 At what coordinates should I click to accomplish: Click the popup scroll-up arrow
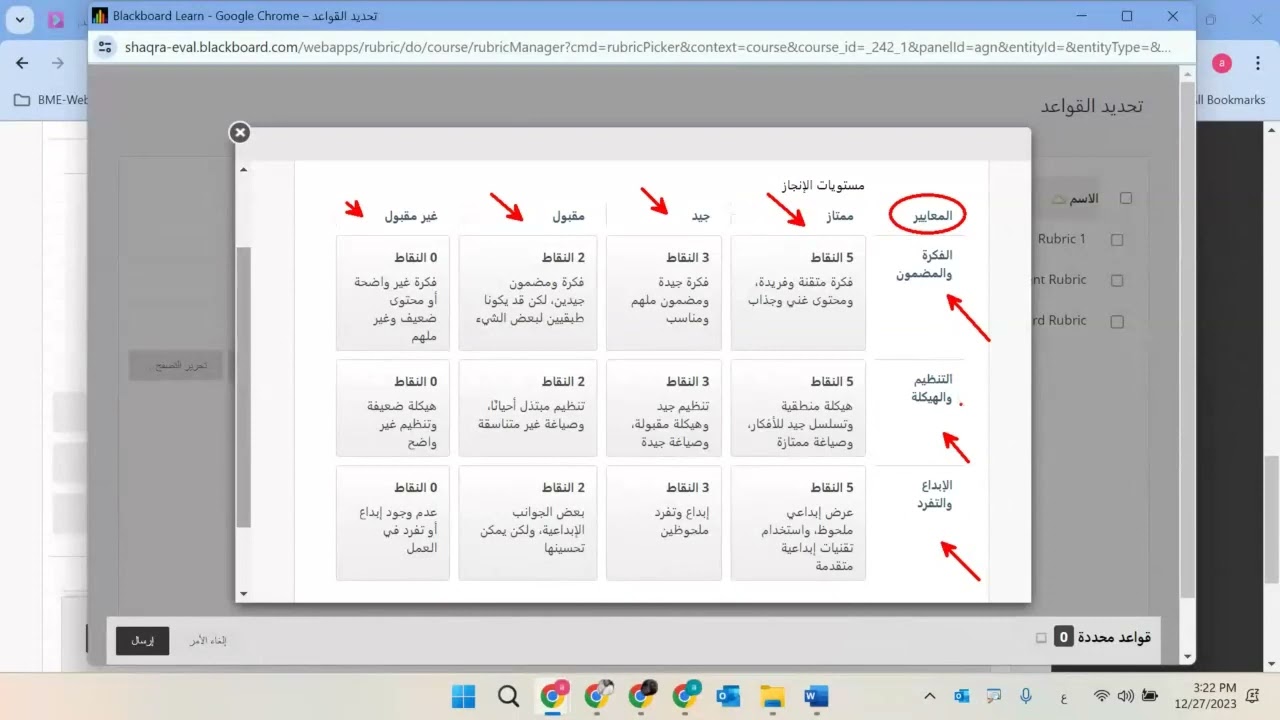point(243,171)
